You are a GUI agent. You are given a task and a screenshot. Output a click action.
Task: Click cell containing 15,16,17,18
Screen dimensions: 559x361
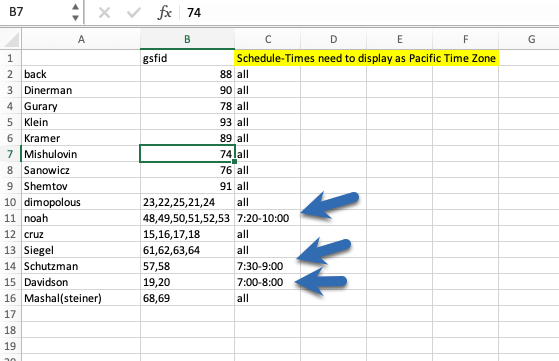click(x=188, y=234)
